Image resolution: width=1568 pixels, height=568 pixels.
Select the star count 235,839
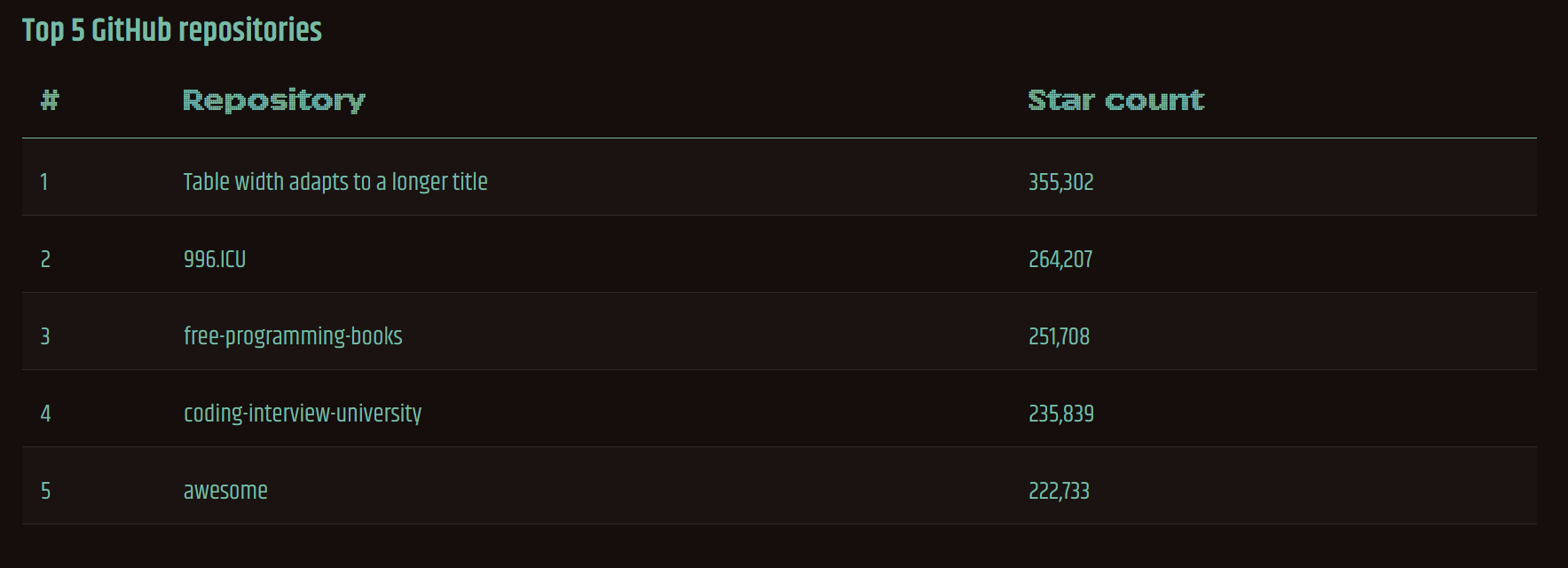[x=1060, y=414]
